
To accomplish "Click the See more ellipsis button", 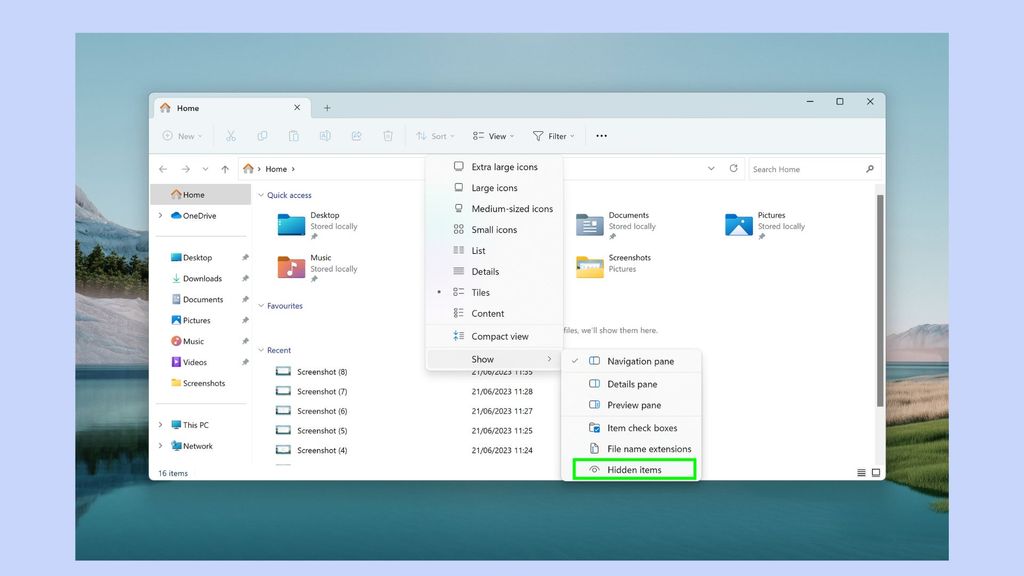I will click(601, 136).
